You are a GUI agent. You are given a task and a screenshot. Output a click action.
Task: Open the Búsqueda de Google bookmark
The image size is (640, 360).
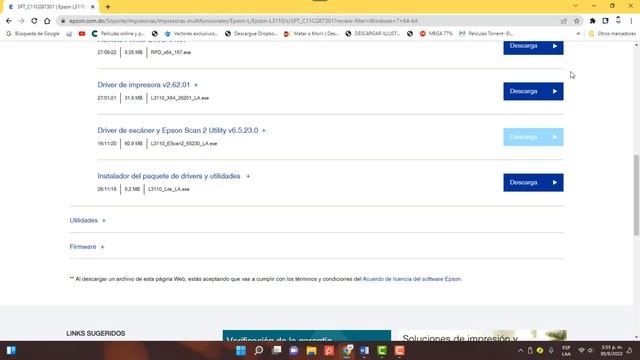pos(33,33)
